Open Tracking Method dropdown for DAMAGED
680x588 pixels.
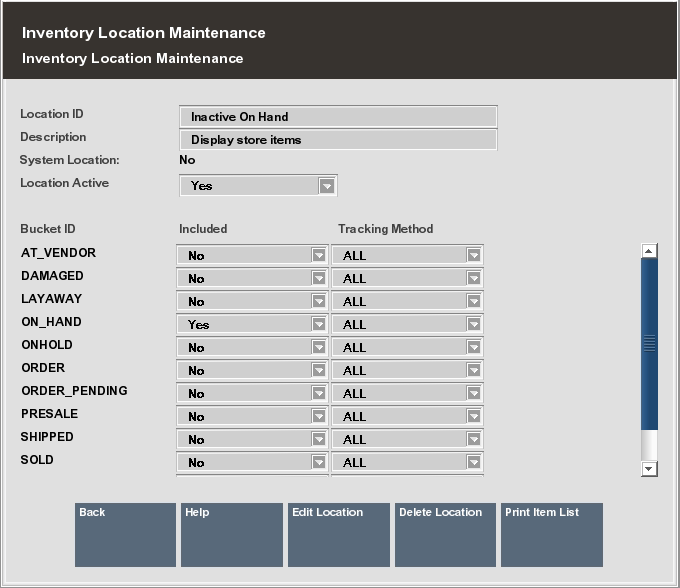pyautogui.click(x=407, y=278)
